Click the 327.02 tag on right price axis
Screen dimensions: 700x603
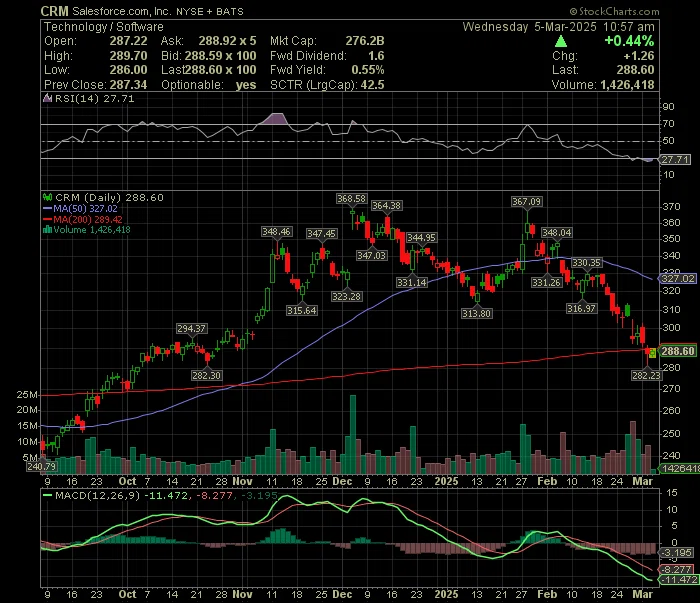tap(678, 279)
